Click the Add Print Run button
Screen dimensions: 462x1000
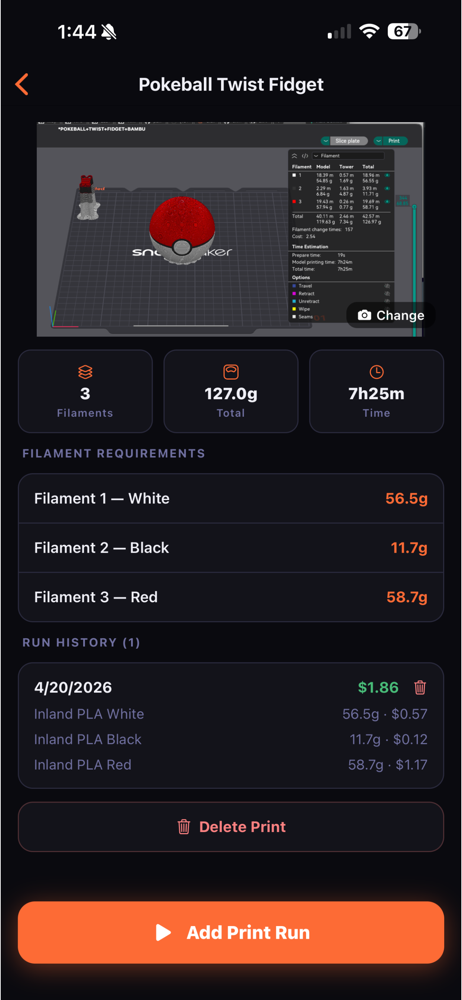(231, 932)
